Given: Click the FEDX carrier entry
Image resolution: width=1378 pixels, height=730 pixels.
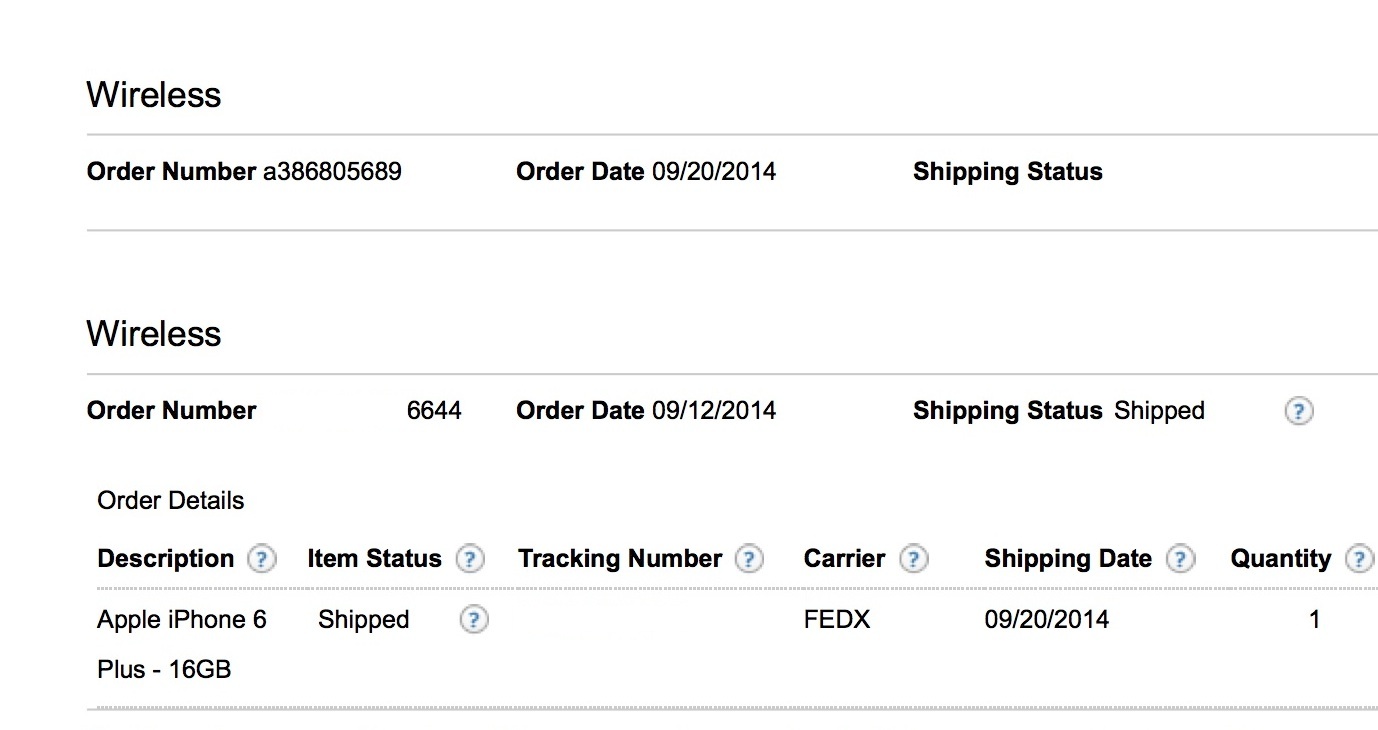Looking at the screenshot, I should coord(837,620).
